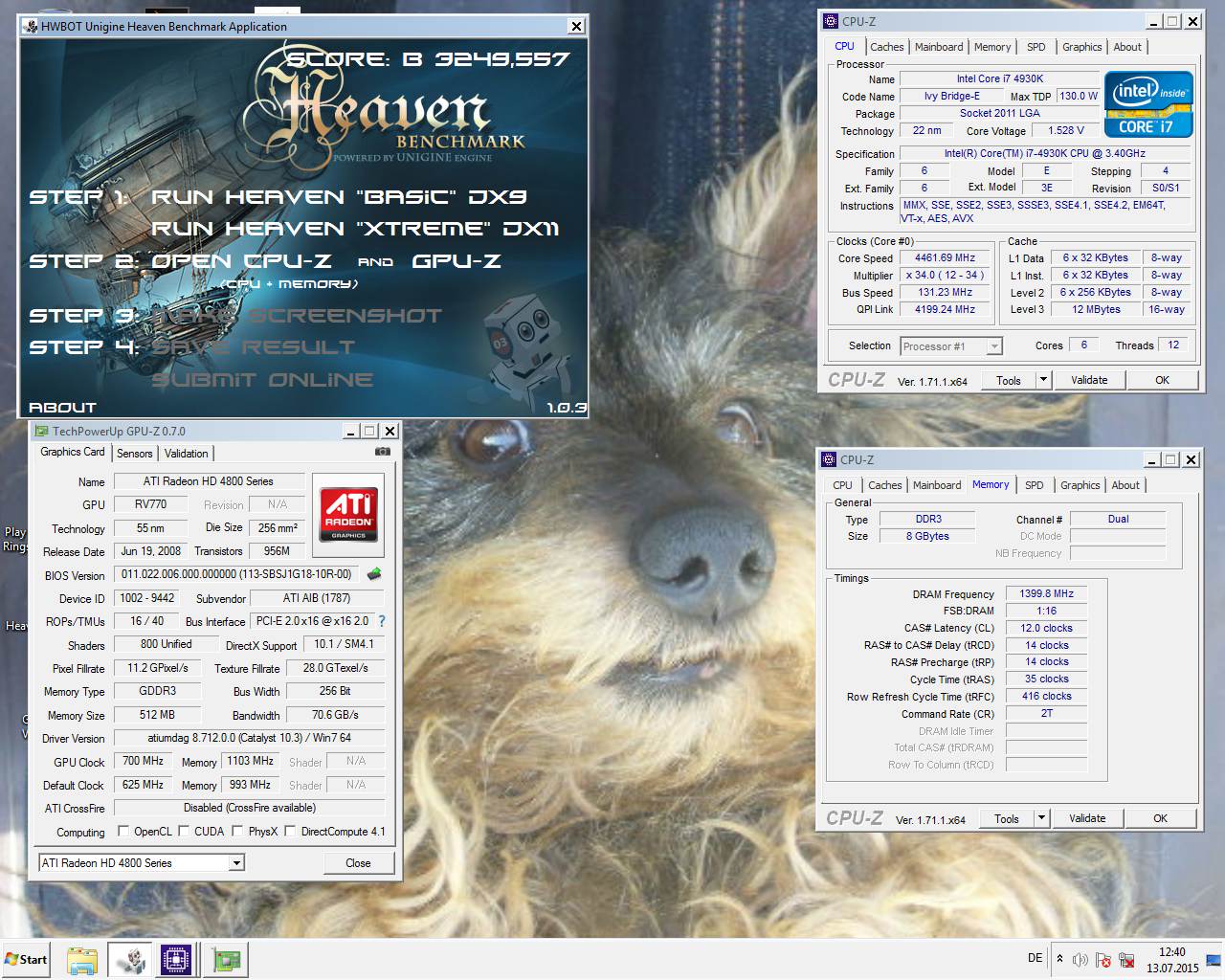Click the GPU Clock 700 MHz field
The width and height of the screenshot is (1225, 980).
pyautogui.click(x=143, y=761)
